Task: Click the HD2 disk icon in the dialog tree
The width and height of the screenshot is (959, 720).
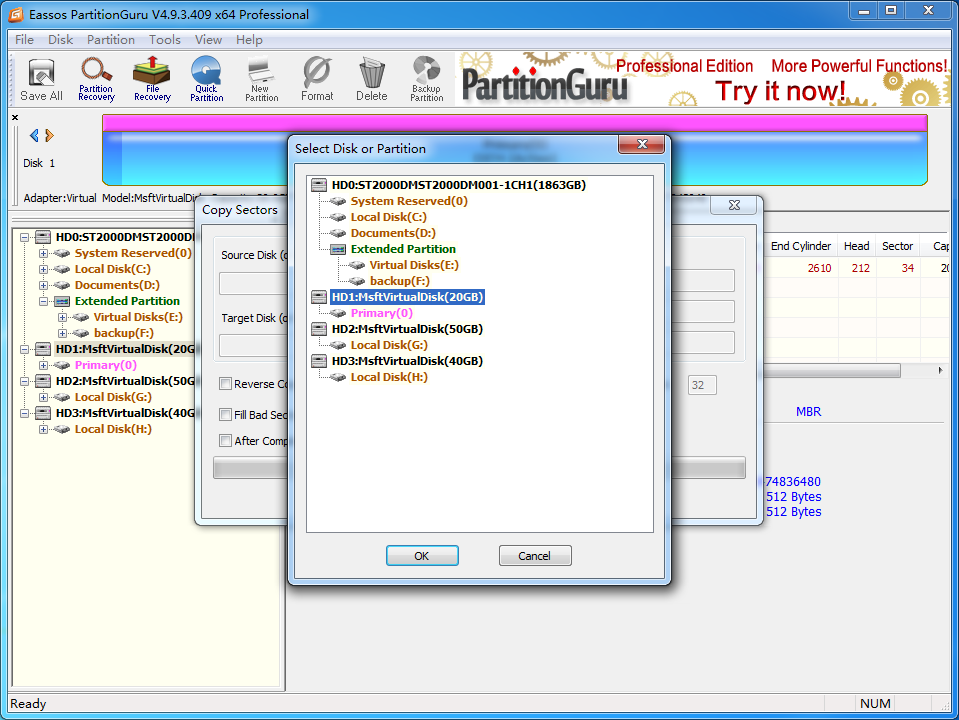Action: pos(319,329)
